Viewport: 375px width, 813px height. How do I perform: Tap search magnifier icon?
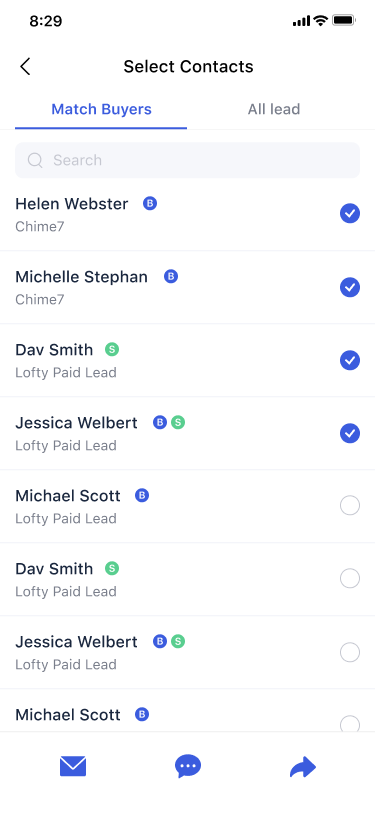point(35,160)
